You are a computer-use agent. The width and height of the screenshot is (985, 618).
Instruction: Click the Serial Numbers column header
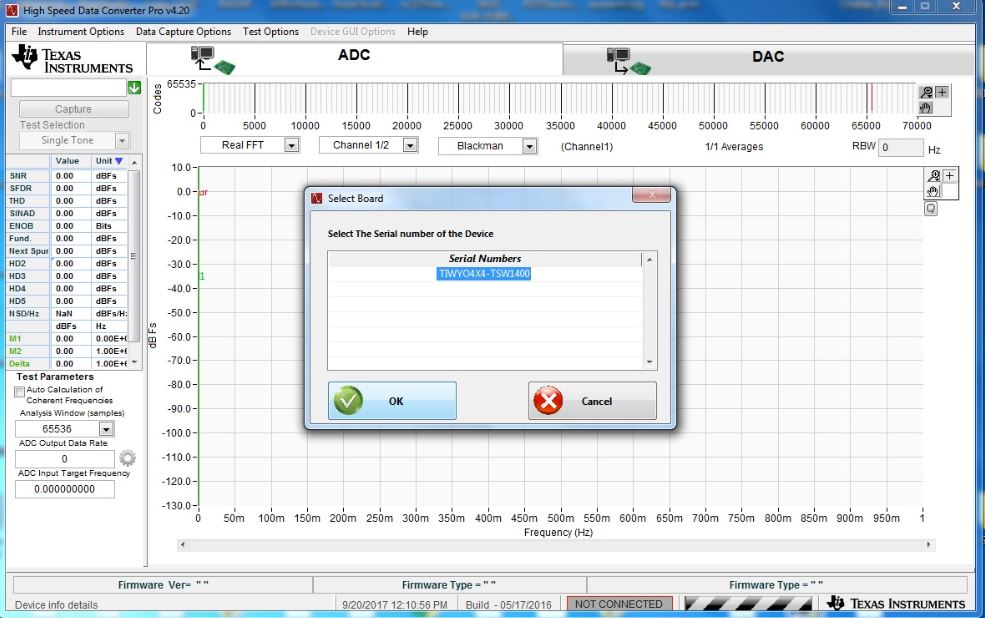[484, 258]
